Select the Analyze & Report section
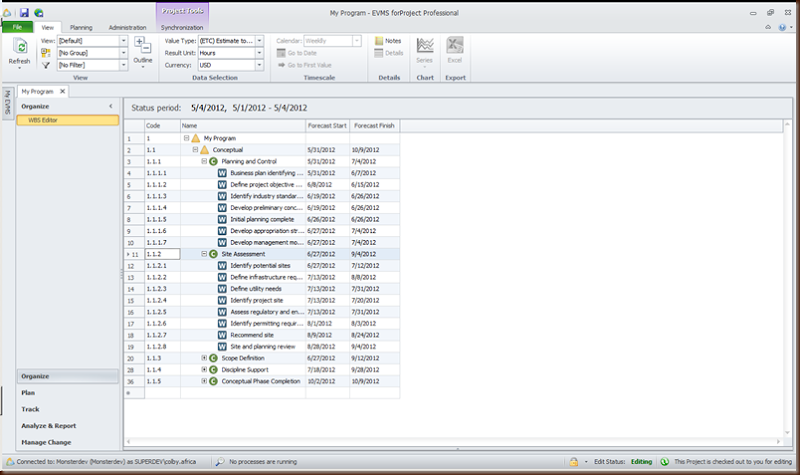The height and width of the screenshot is (475, 800). click(50, 425)
